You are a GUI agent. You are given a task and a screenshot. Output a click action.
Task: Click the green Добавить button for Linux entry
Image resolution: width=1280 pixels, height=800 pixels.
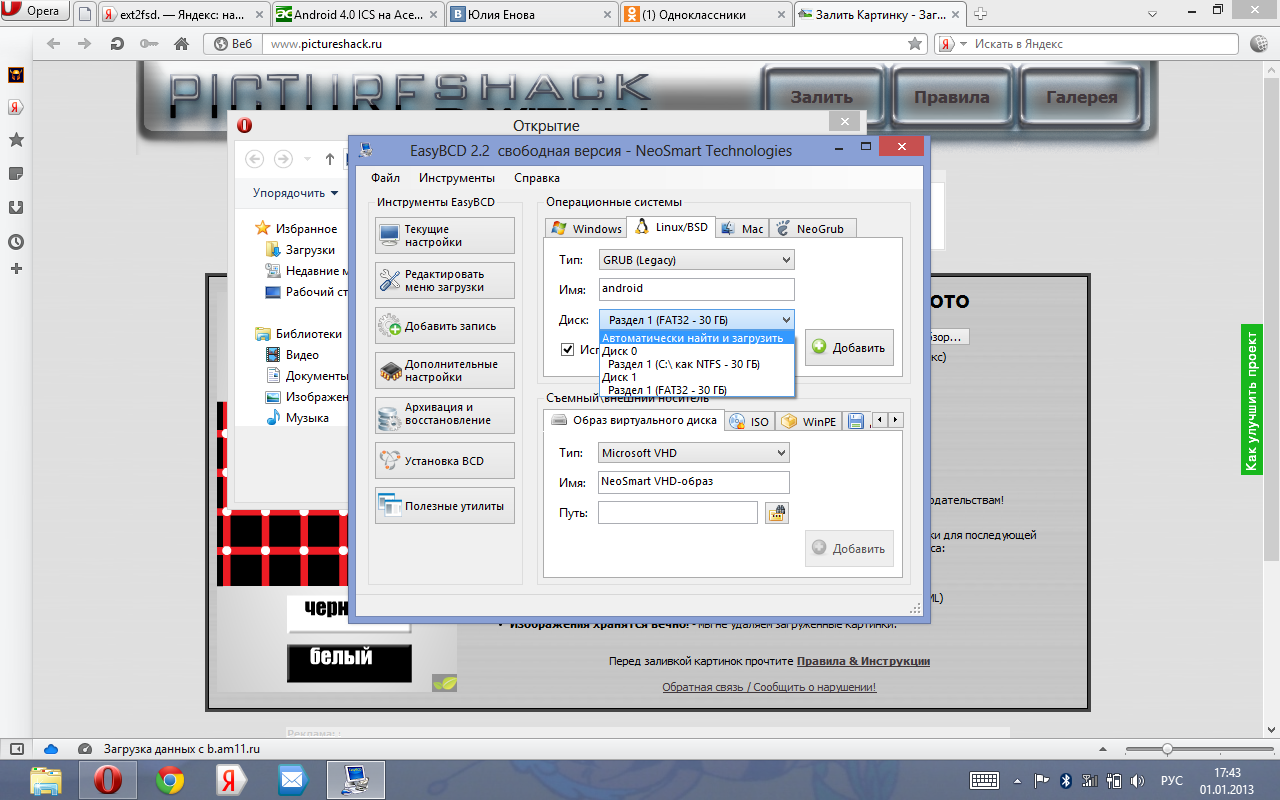point(849,347)
